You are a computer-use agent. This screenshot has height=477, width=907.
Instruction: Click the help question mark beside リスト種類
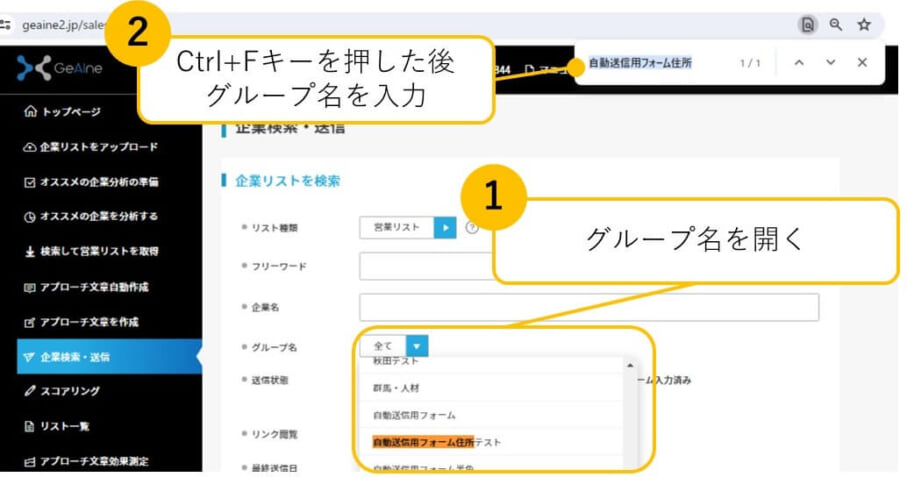(x=472, y=227)
